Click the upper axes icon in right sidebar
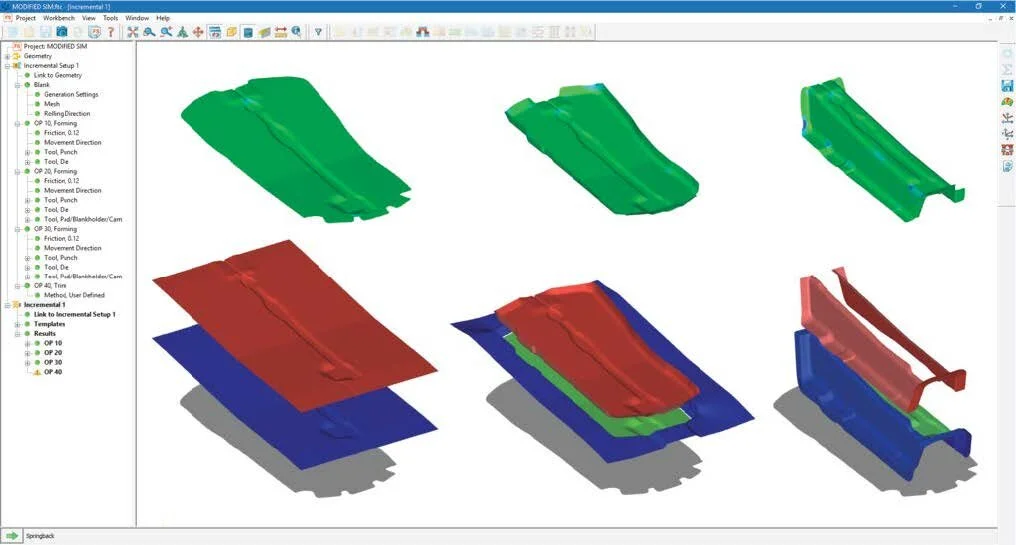Screen dimensions: 1016x545 [x=1007, y=118]
